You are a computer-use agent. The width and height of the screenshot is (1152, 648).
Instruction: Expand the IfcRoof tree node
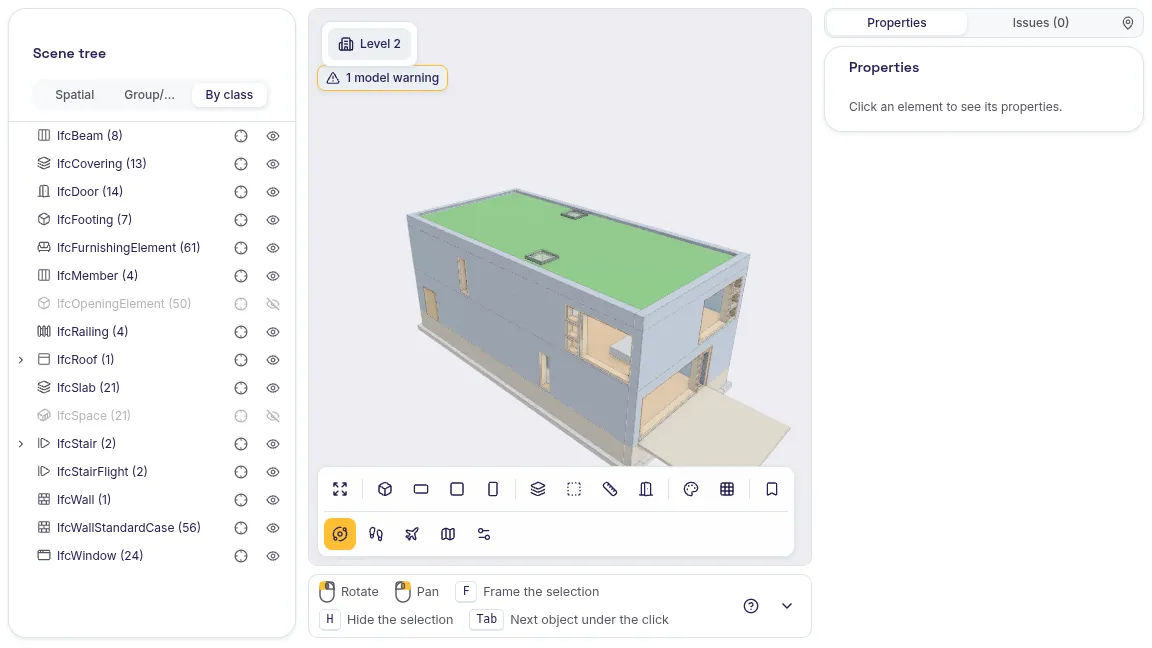[x=21, y=360]
